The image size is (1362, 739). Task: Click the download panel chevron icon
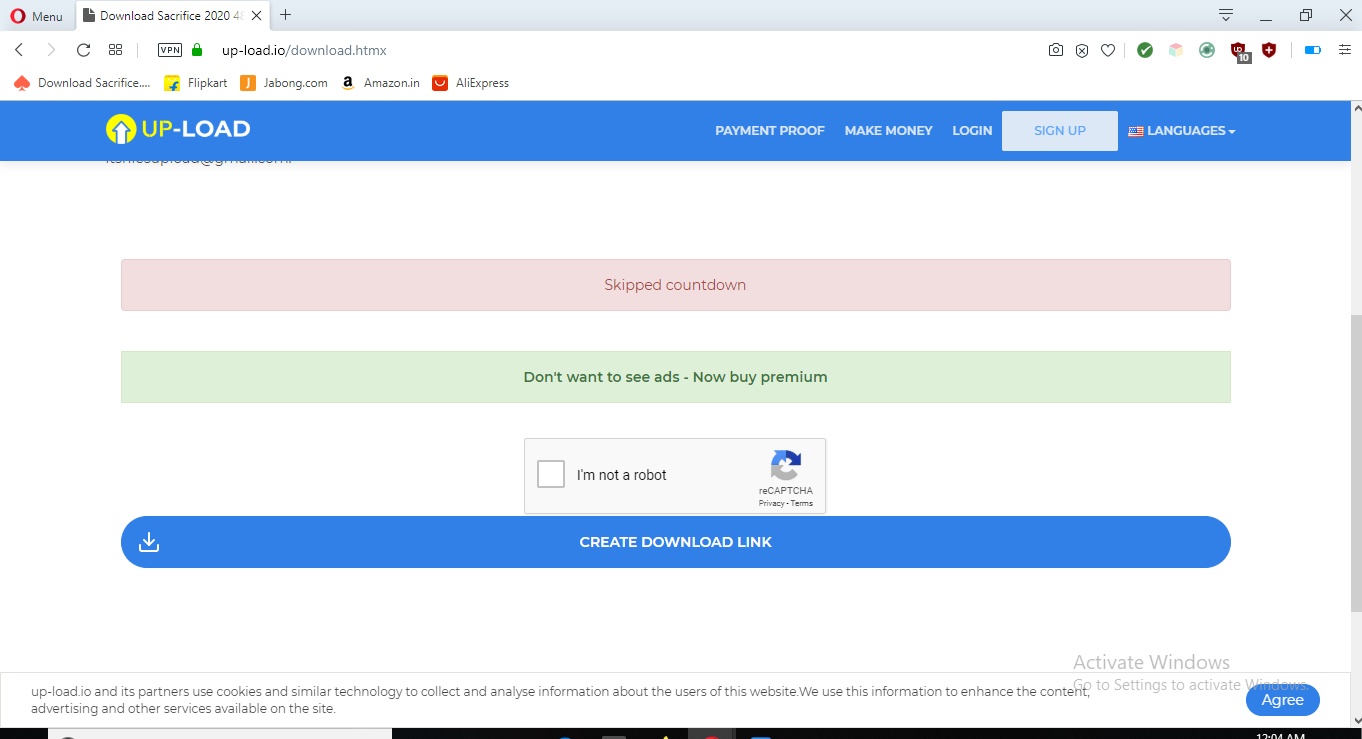(x=1224, y=15)
